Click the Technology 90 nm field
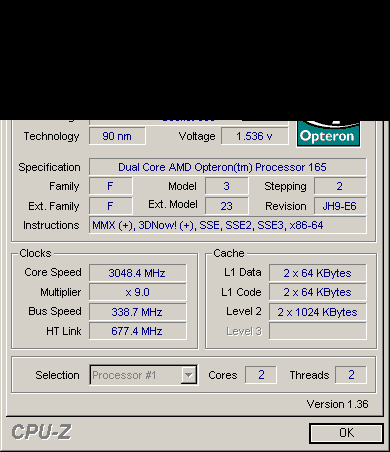 (117, 136)
